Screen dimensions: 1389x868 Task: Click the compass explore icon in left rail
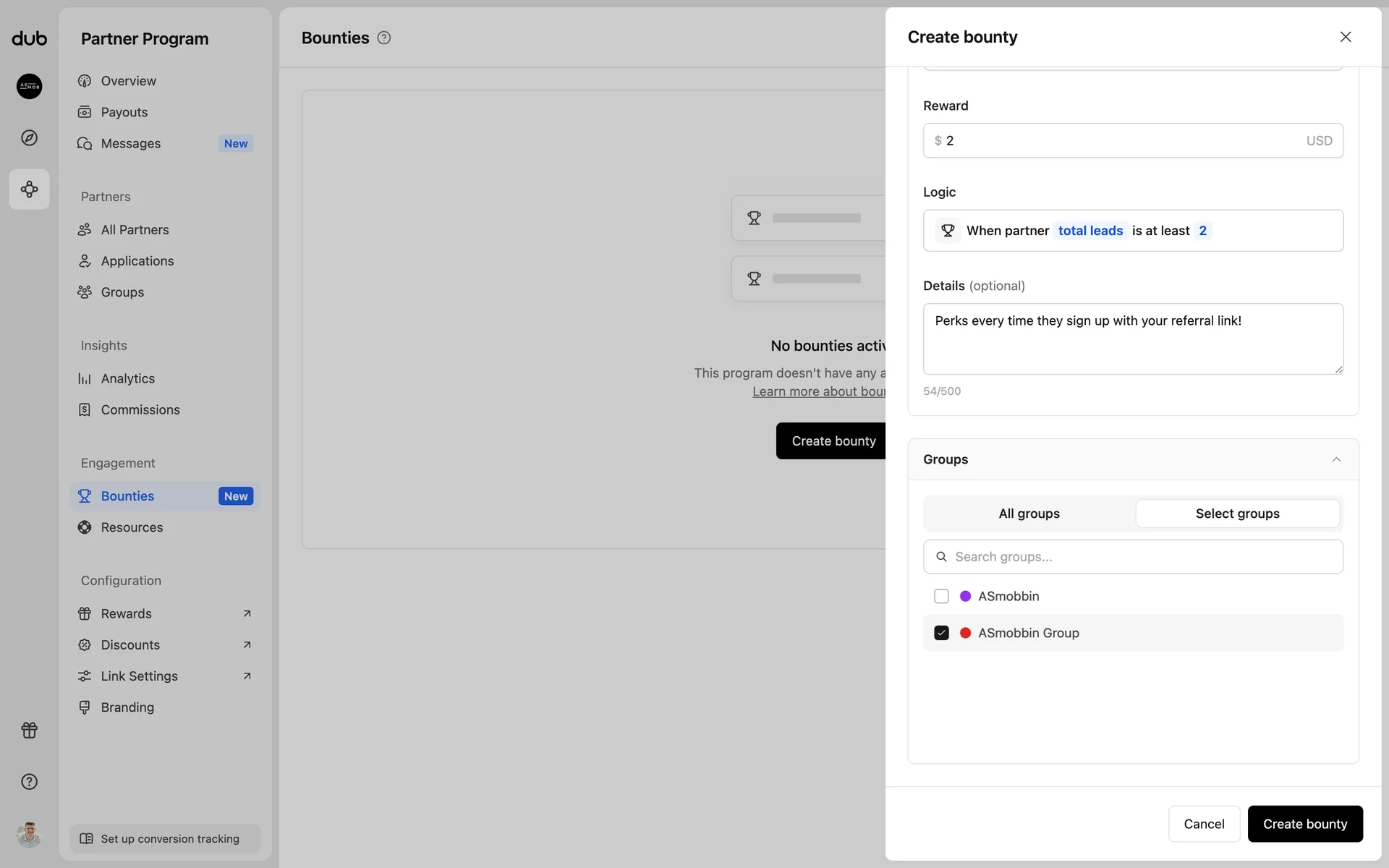click(29, 137)
